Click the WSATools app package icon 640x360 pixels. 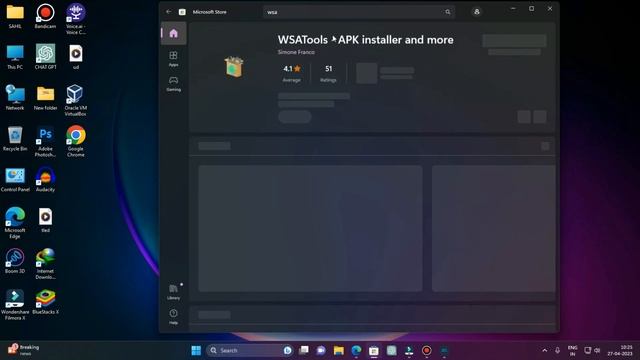pos(234,67)
